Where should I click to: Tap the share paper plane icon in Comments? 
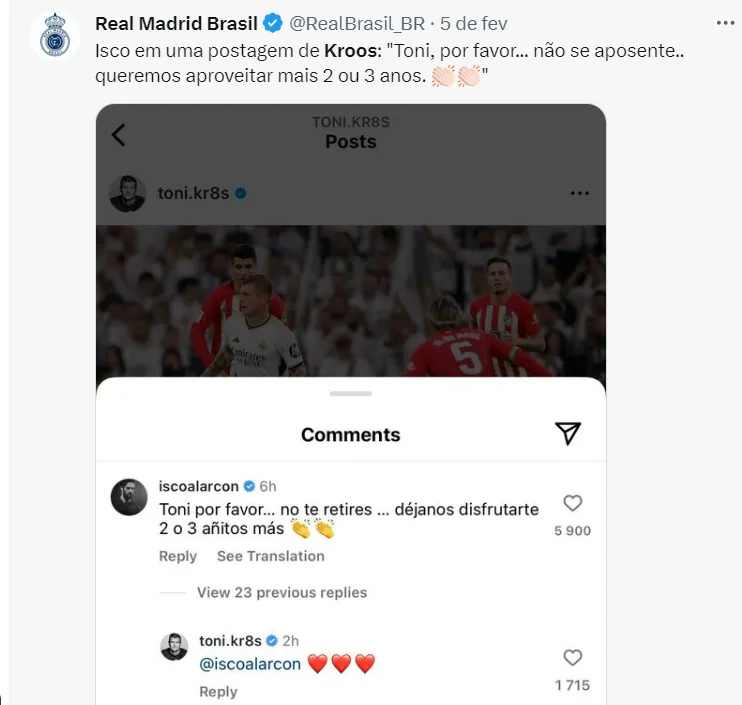pos(568,433)
